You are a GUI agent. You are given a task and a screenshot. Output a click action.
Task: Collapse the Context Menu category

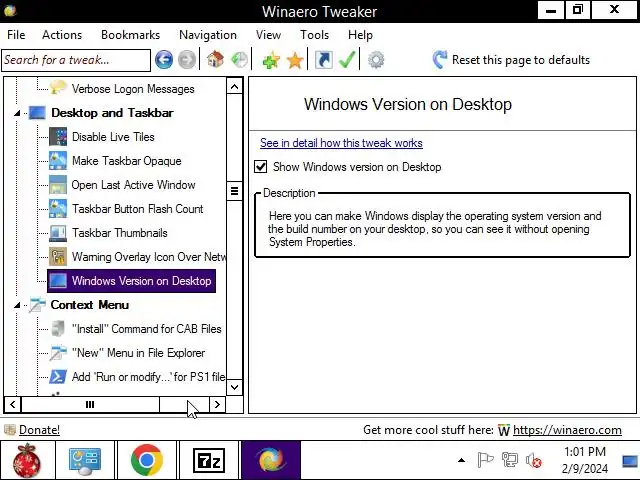click(17, 305)
